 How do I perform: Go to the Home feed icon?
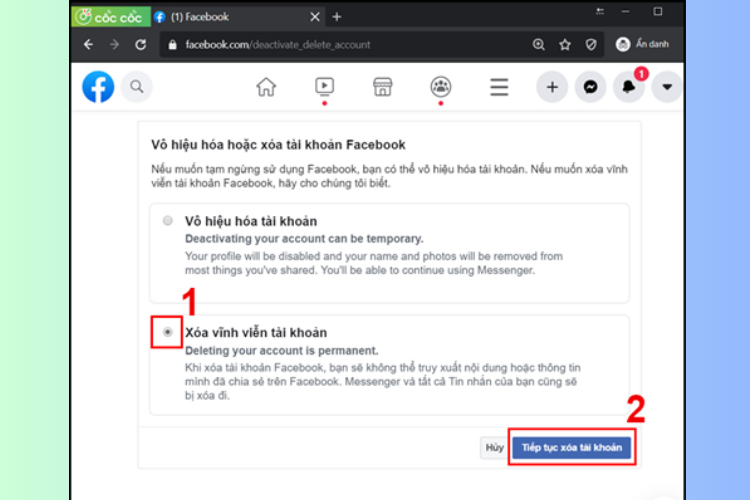[x=266, y=87]
